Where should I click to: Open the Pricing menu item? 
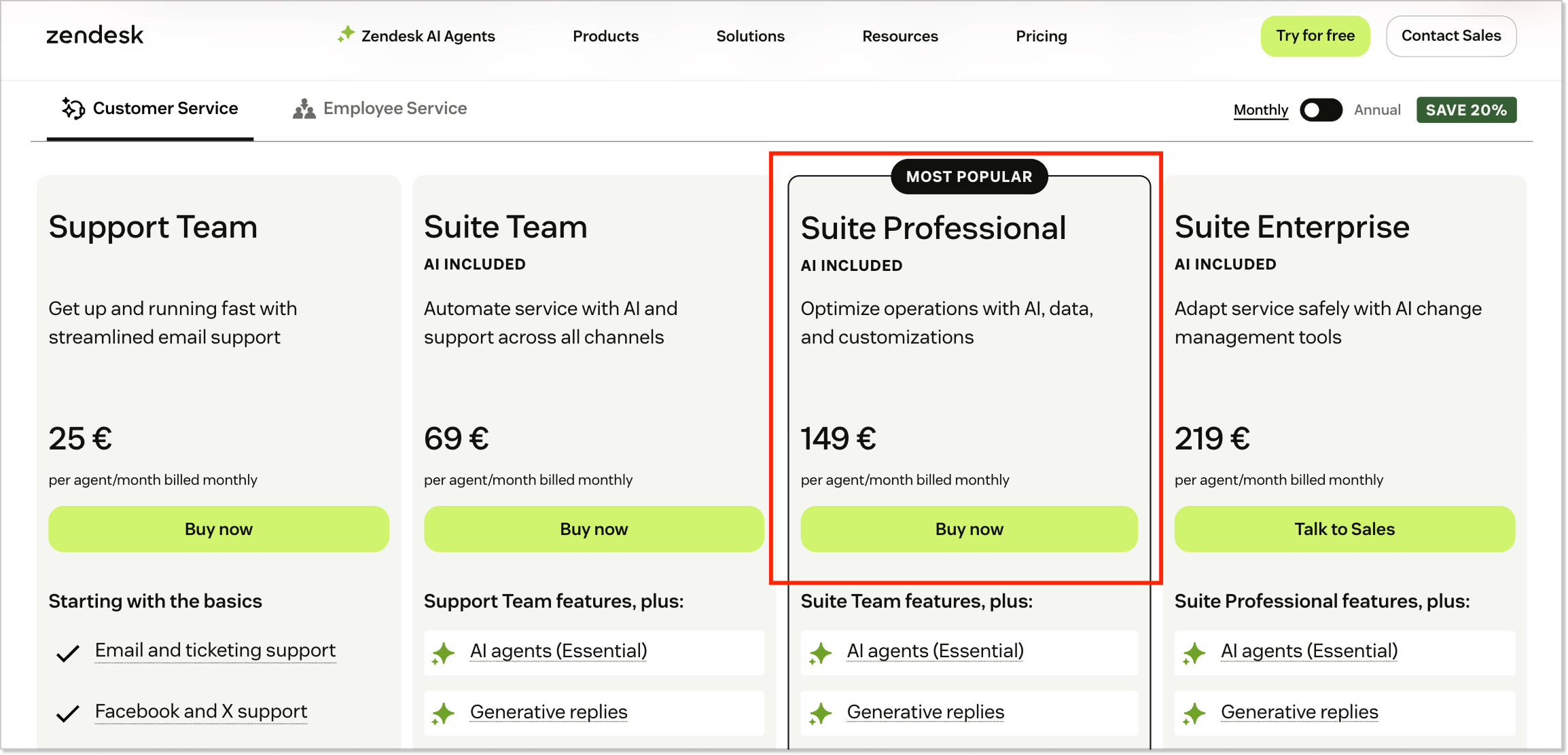pyautogui.click(x=1041, y=36)
